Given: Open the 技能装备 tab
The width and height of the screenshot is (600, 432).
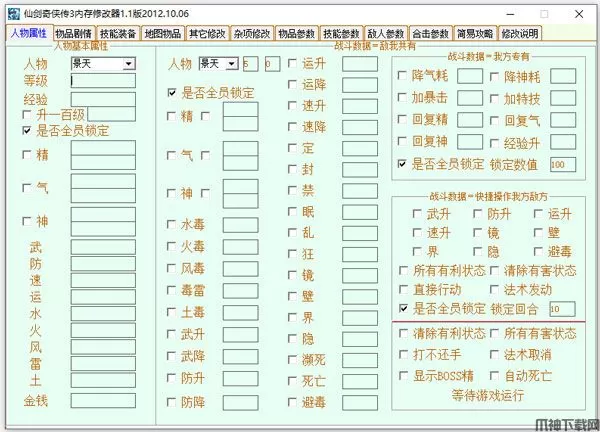Looking at the screenshot, I should click(118, 34).
